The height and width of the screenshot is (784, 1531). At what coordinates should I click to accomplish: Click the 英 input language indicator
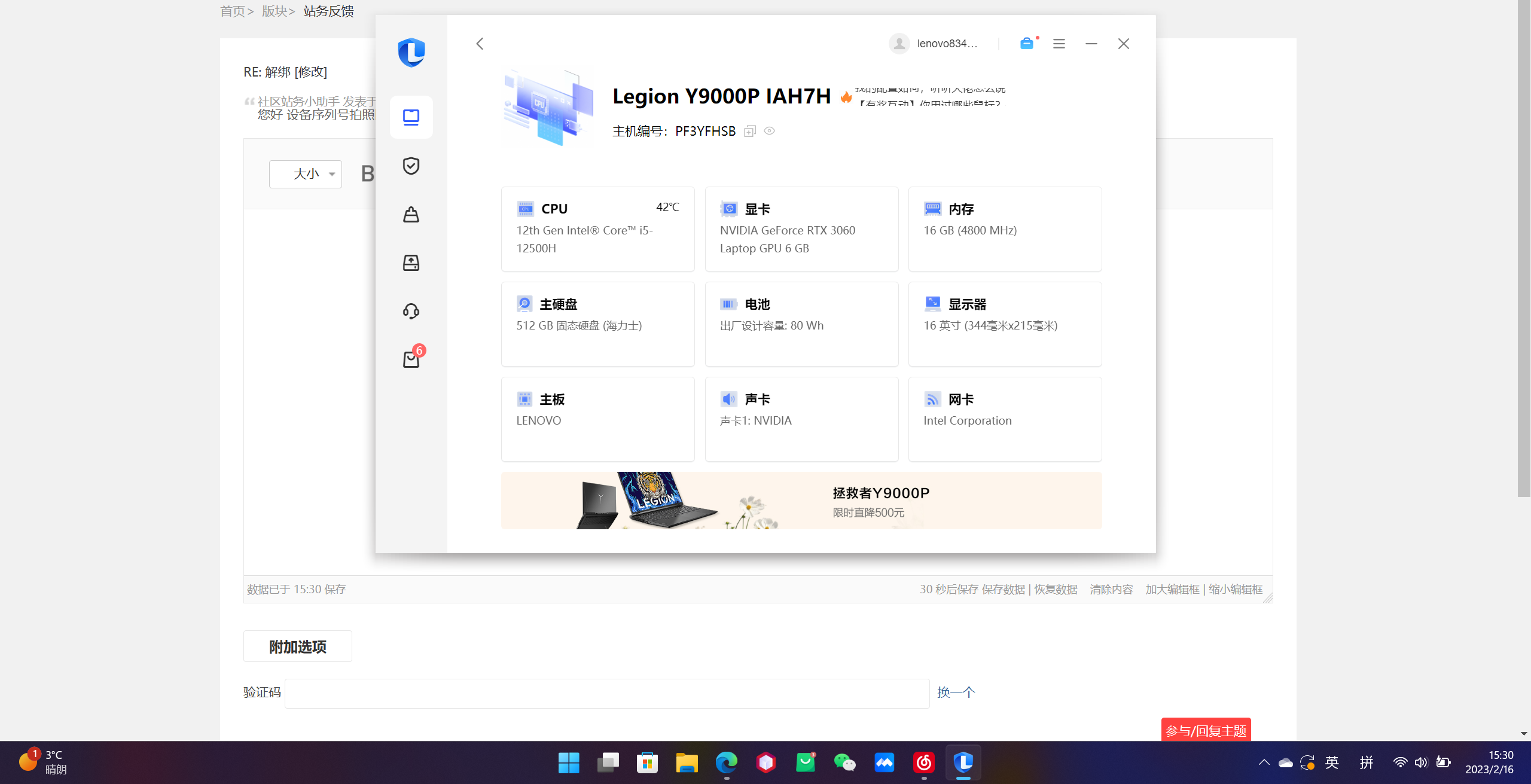click(x=1332, y=762)
